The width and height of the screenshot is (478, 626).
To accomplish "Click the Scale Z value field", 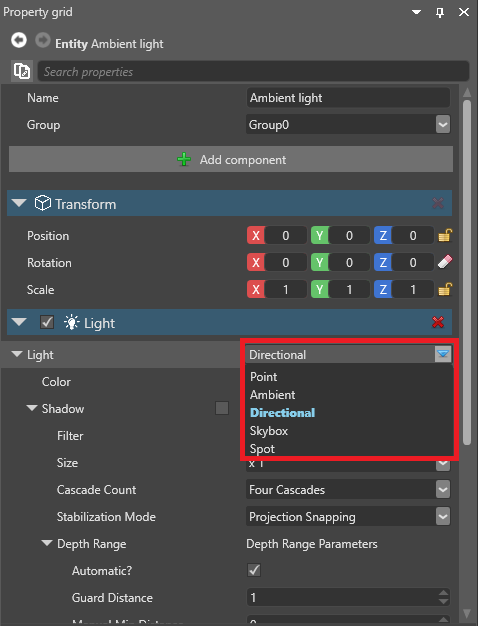I will point(413,289).
